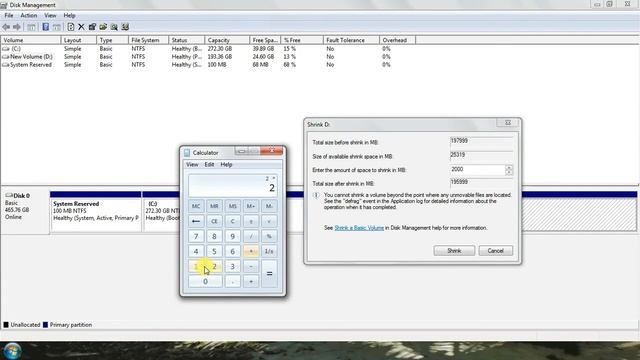640x360 pixels.
Task: Click the highlighted multiply button on Calculator
Action: (x=251, y=251)
